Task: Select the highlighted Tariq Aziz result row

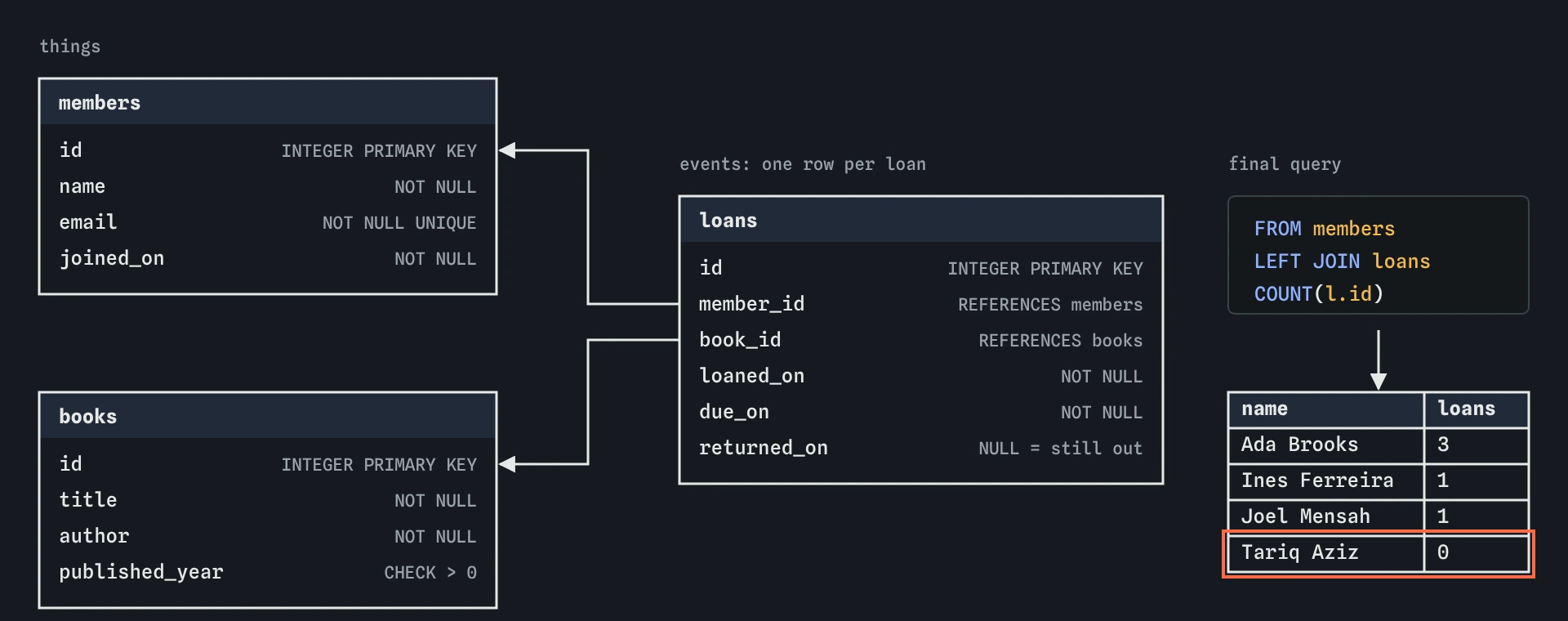Action: (x=1379, y=553)
